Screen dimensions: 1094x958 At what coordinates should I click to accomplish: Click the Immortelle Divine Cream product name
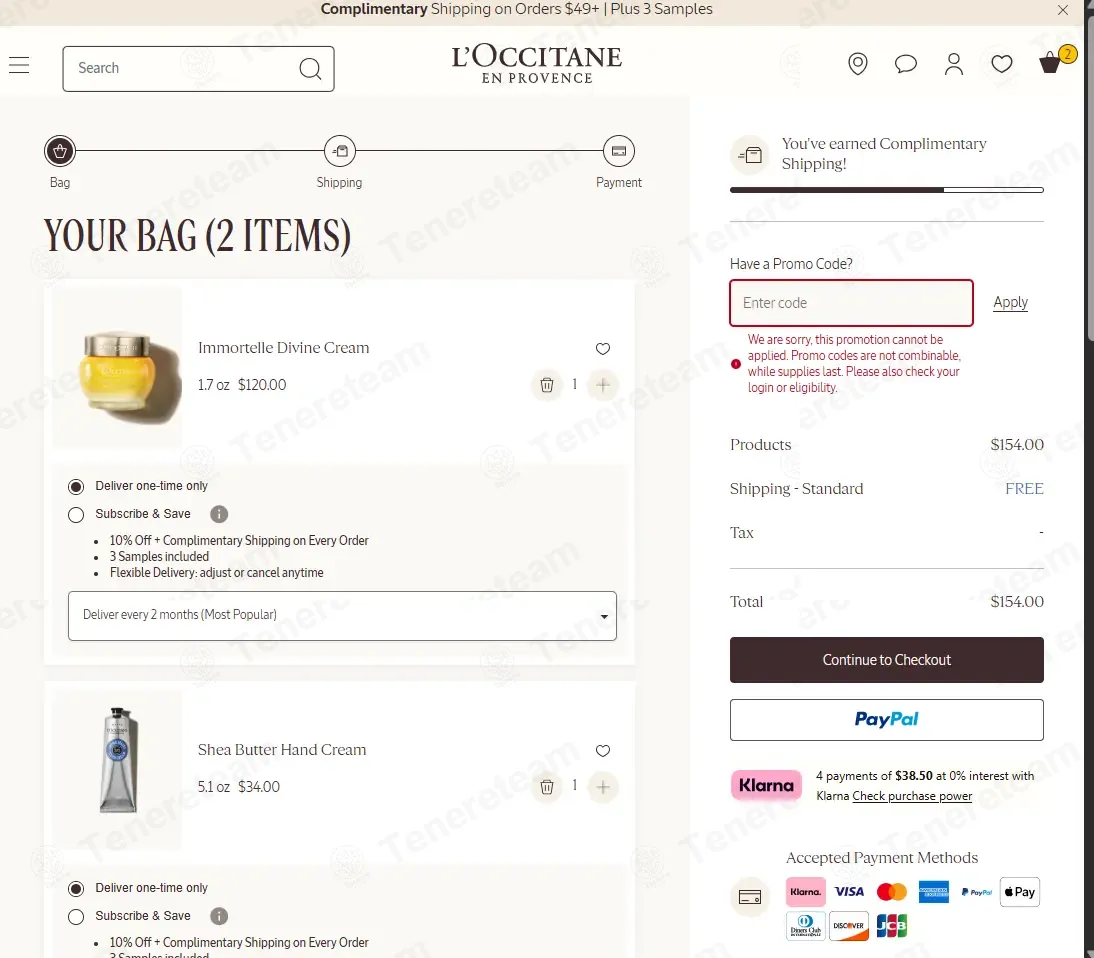pos(283,347)
